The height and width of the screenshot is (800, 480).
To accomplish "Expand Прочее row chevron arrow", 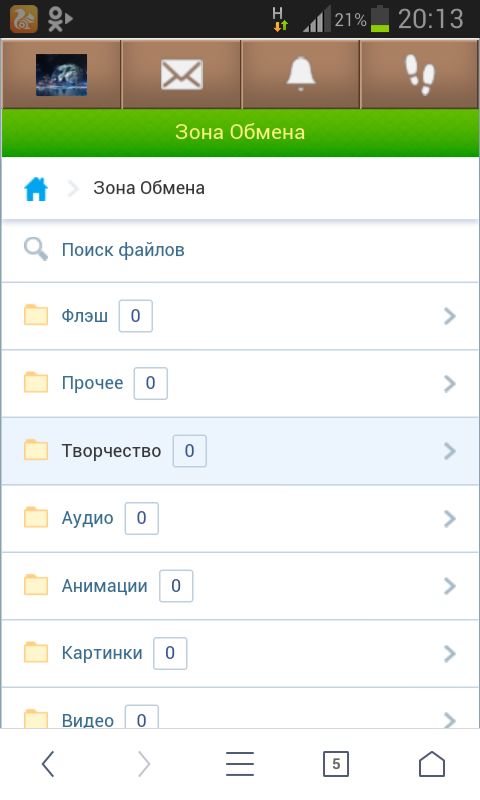I will click(x=449, y=384).
